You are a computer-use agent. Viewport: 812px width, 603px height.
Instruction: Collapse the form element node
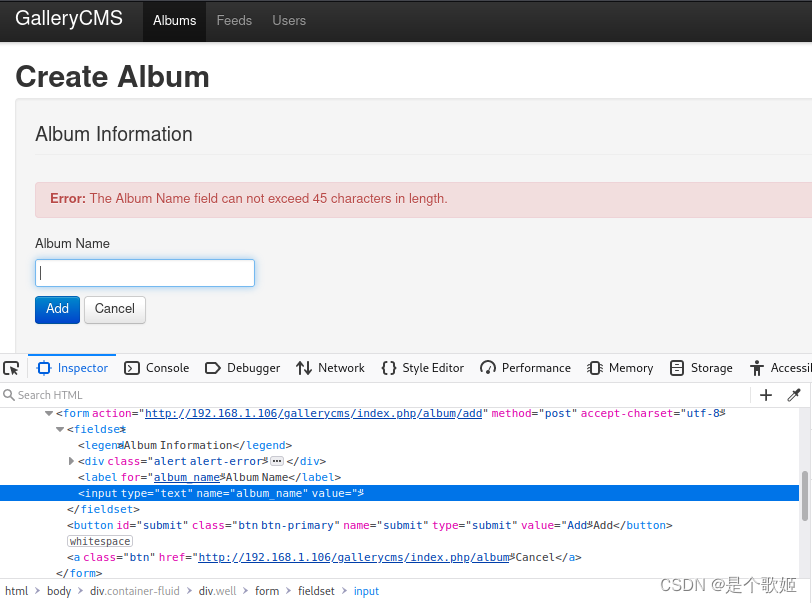coord(49,413)
